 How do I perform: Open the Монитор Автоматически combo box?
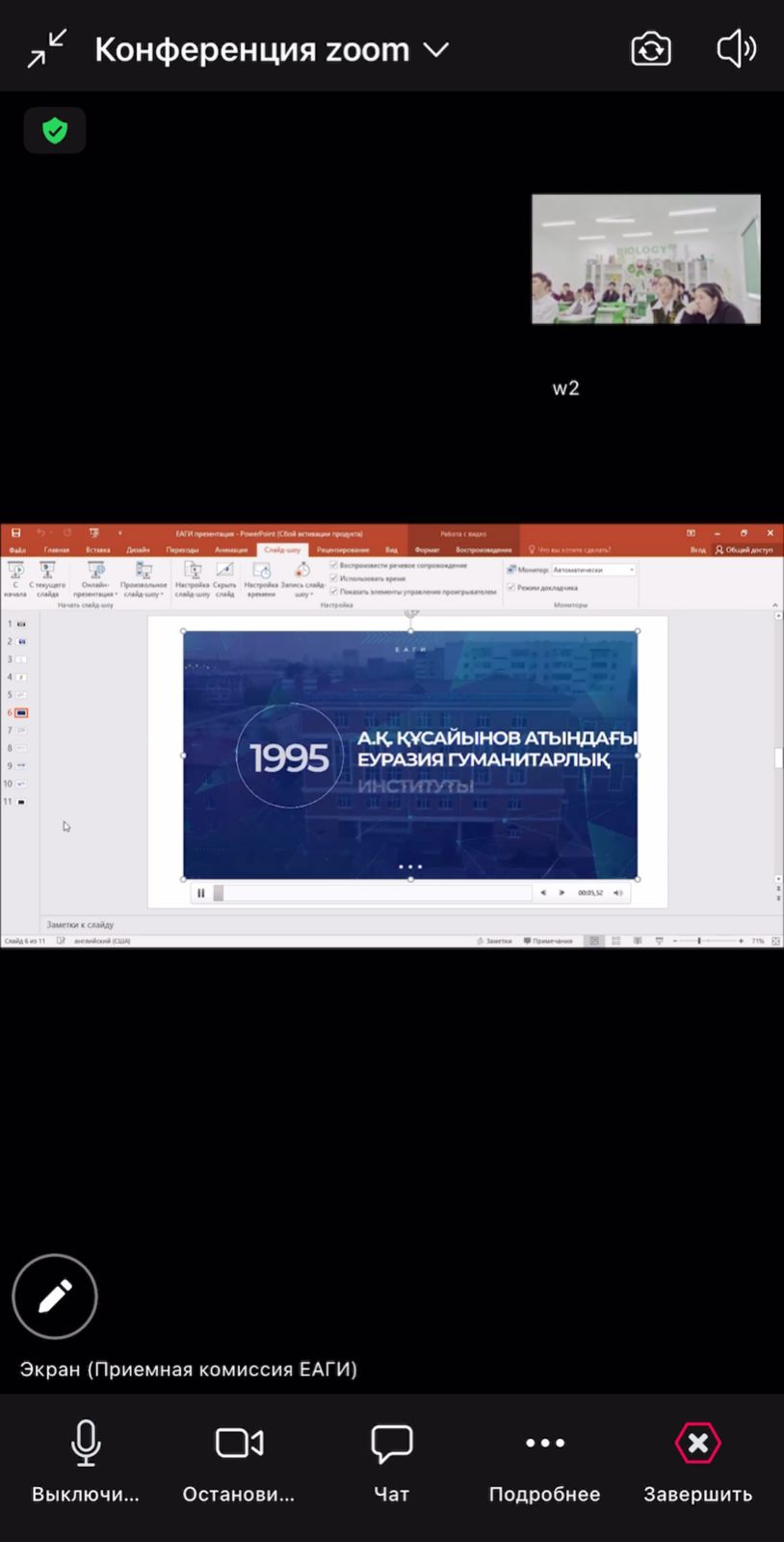[x=593, y=570]
